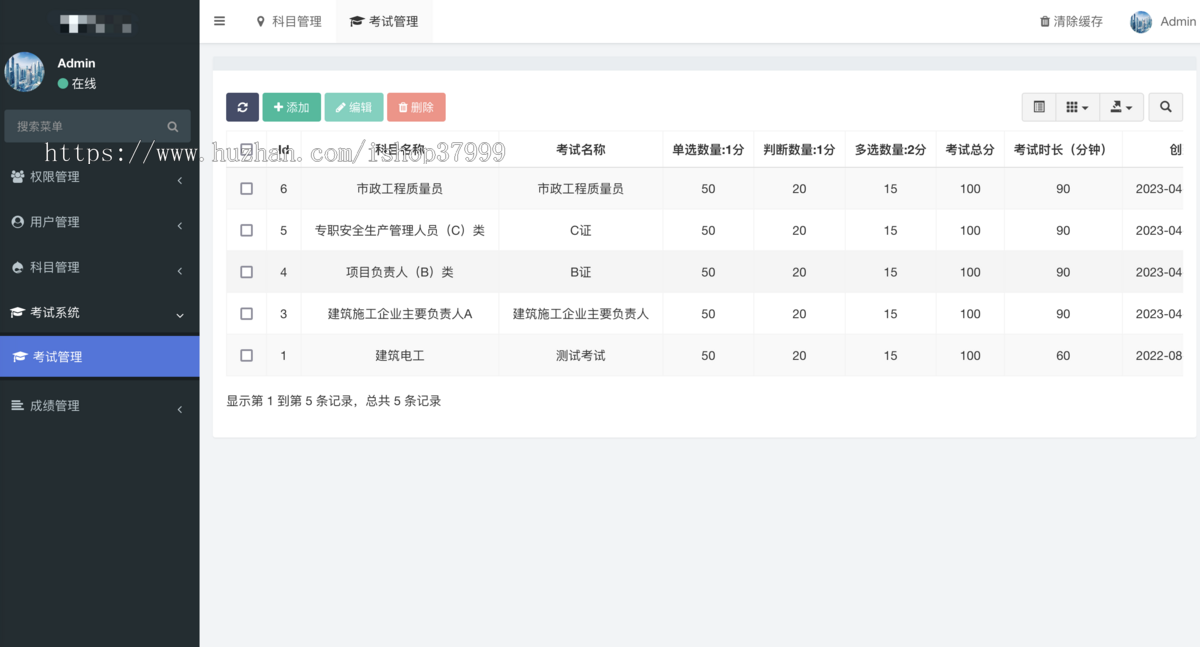This screenshot has width=1200, height=647.
Task: Click the 考试时长（分钟） column header
Action: (x=1063, y=150)
